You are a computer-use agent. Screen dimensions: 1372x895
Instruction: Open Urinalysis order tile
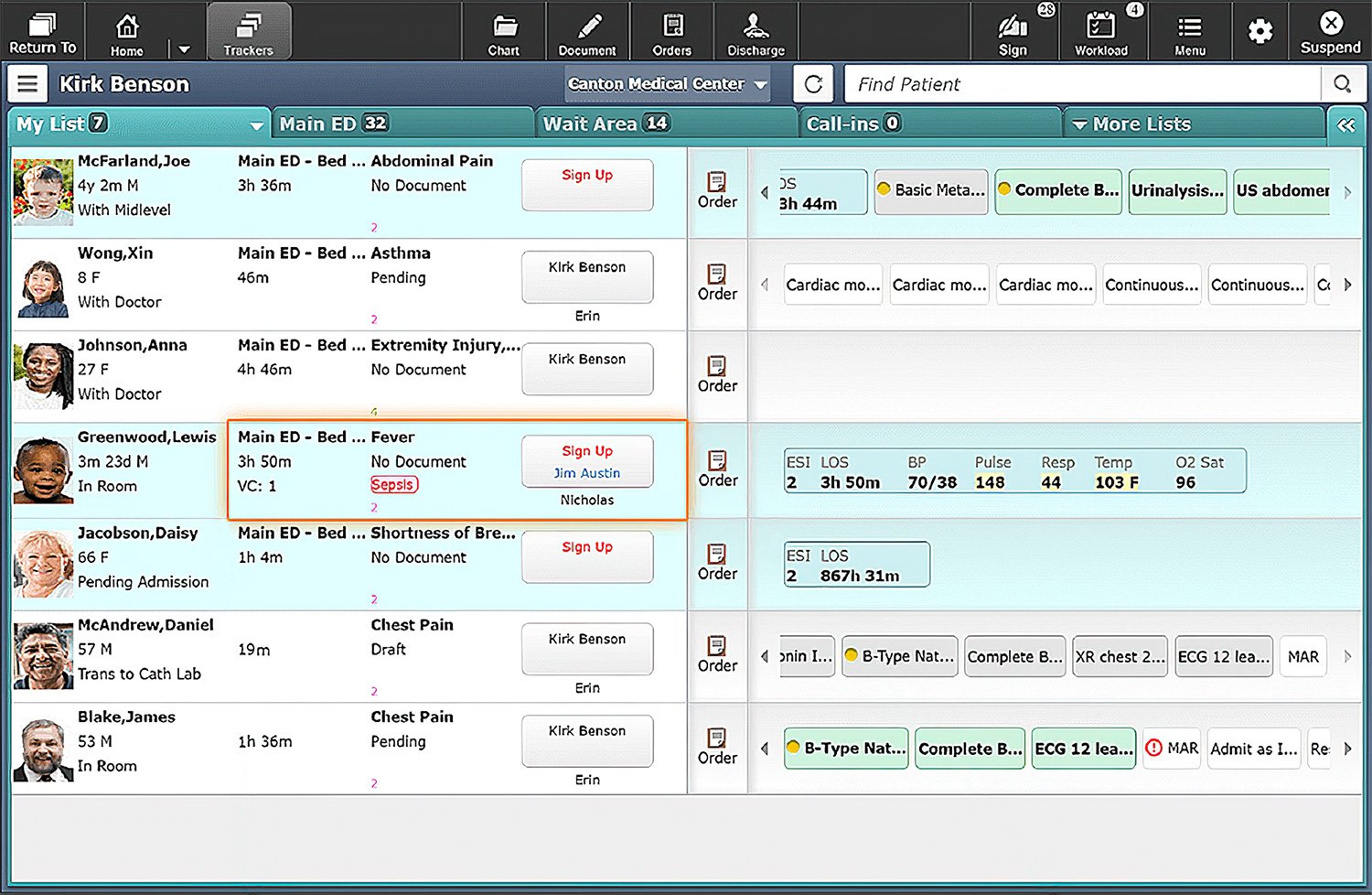pos(1177,191)
